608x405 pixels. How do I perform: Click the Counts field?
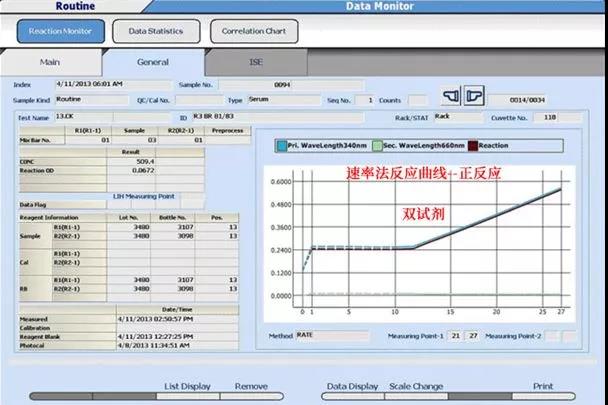pyautogui.click(x=418, y=100)
